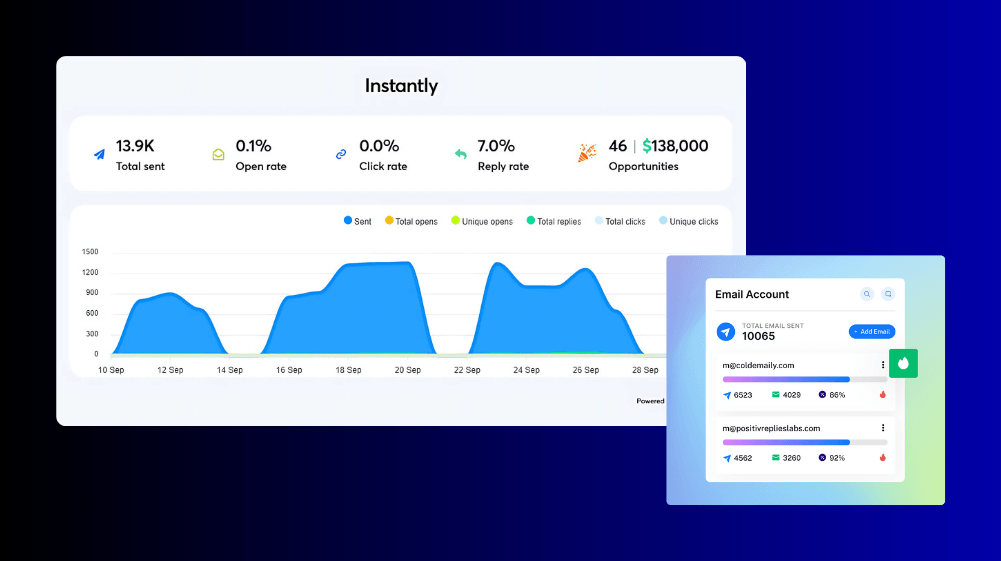Image resolution: width=1001 pixels, height=561 pixels.
Task: Click the 0.0% Click rate value
Action: pos(379,146)
